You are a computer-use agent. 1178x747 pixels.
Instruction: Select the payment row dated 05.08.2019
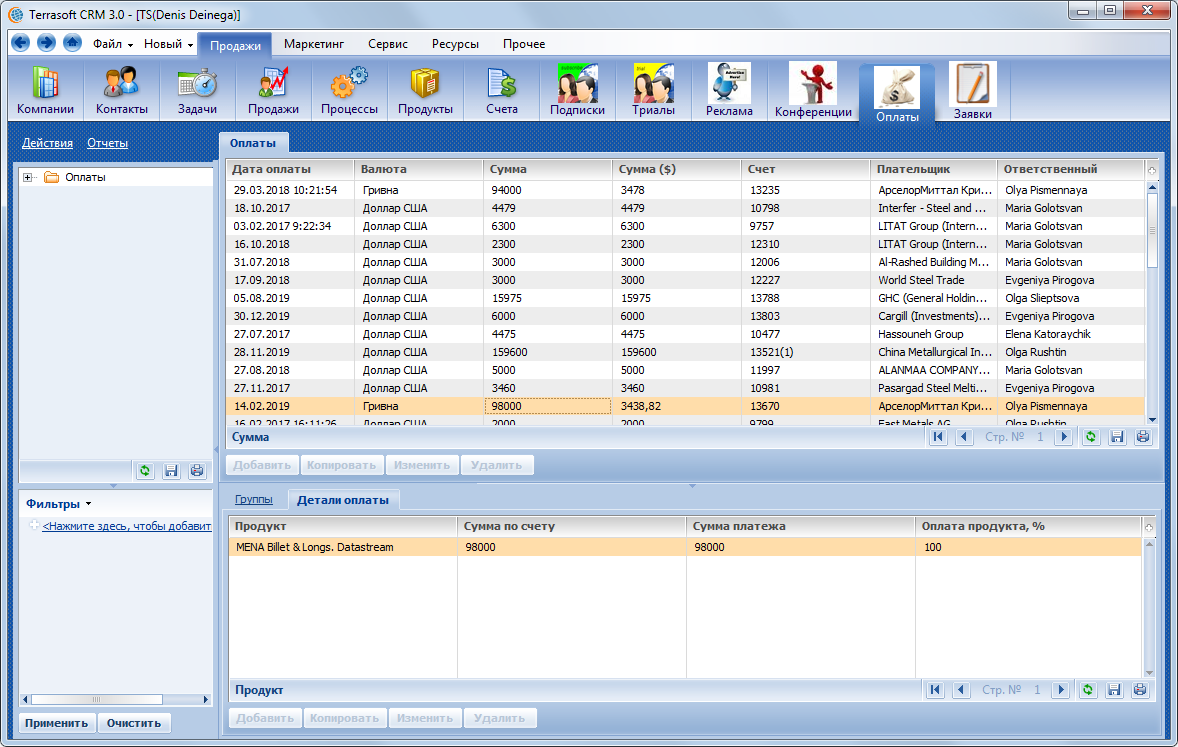(685, 298)
